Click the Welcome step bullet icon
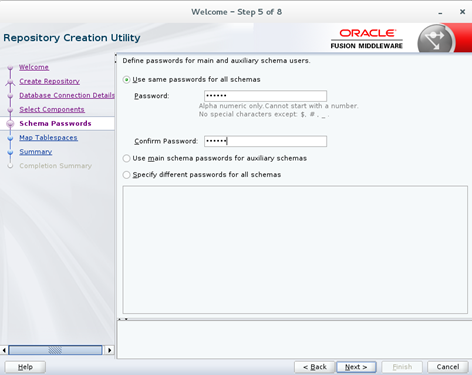This screenshot has width=472, height=375. click(10, 68)
